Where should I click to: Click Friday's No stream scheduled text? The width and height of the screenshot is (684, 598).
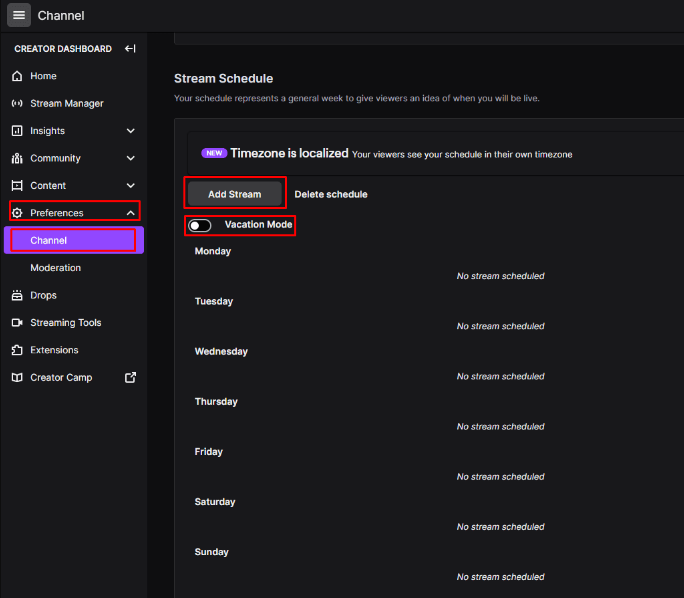click(501, 477)
